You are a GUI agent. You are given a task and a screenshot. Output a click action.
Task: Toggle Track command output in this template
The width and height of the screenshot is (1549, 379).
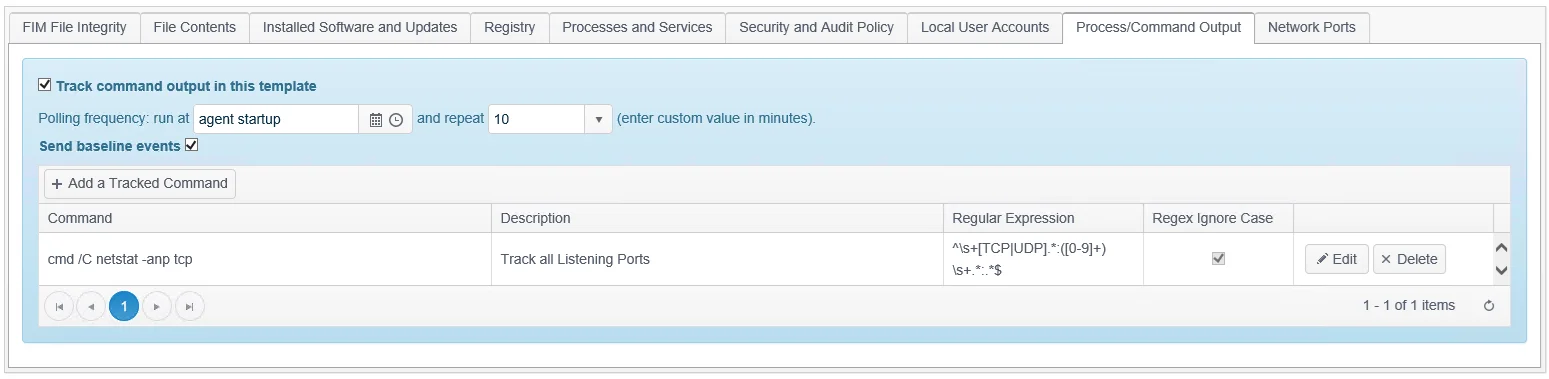(44, 85)
